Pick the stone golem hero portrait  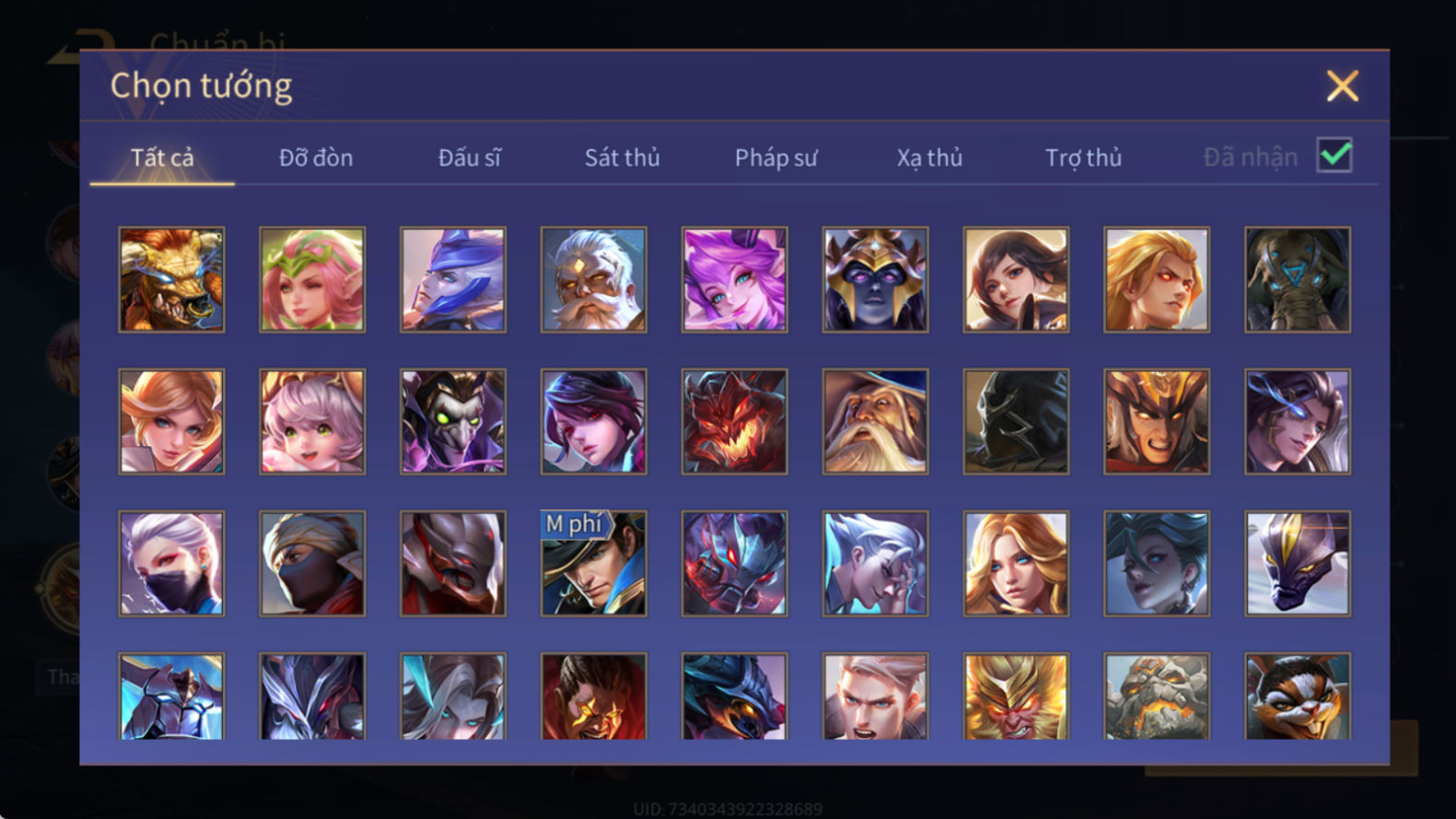pos(1157,696)
